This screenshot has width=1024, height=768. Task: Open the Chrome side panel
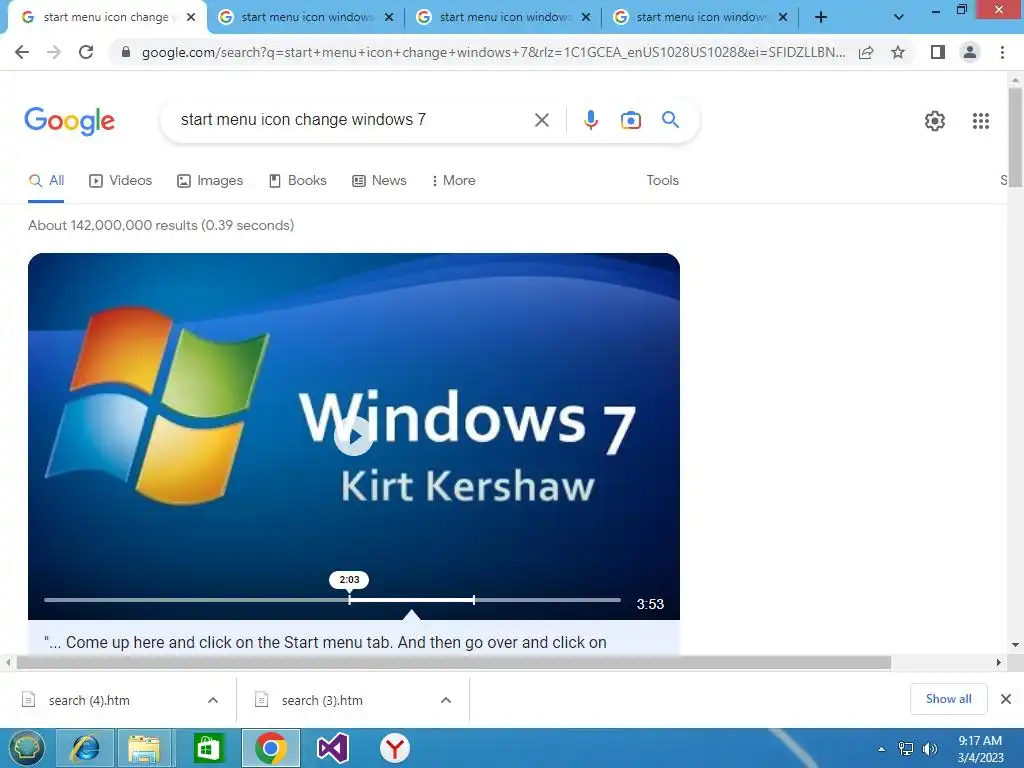pyautogui.click(x=938, y=52)
